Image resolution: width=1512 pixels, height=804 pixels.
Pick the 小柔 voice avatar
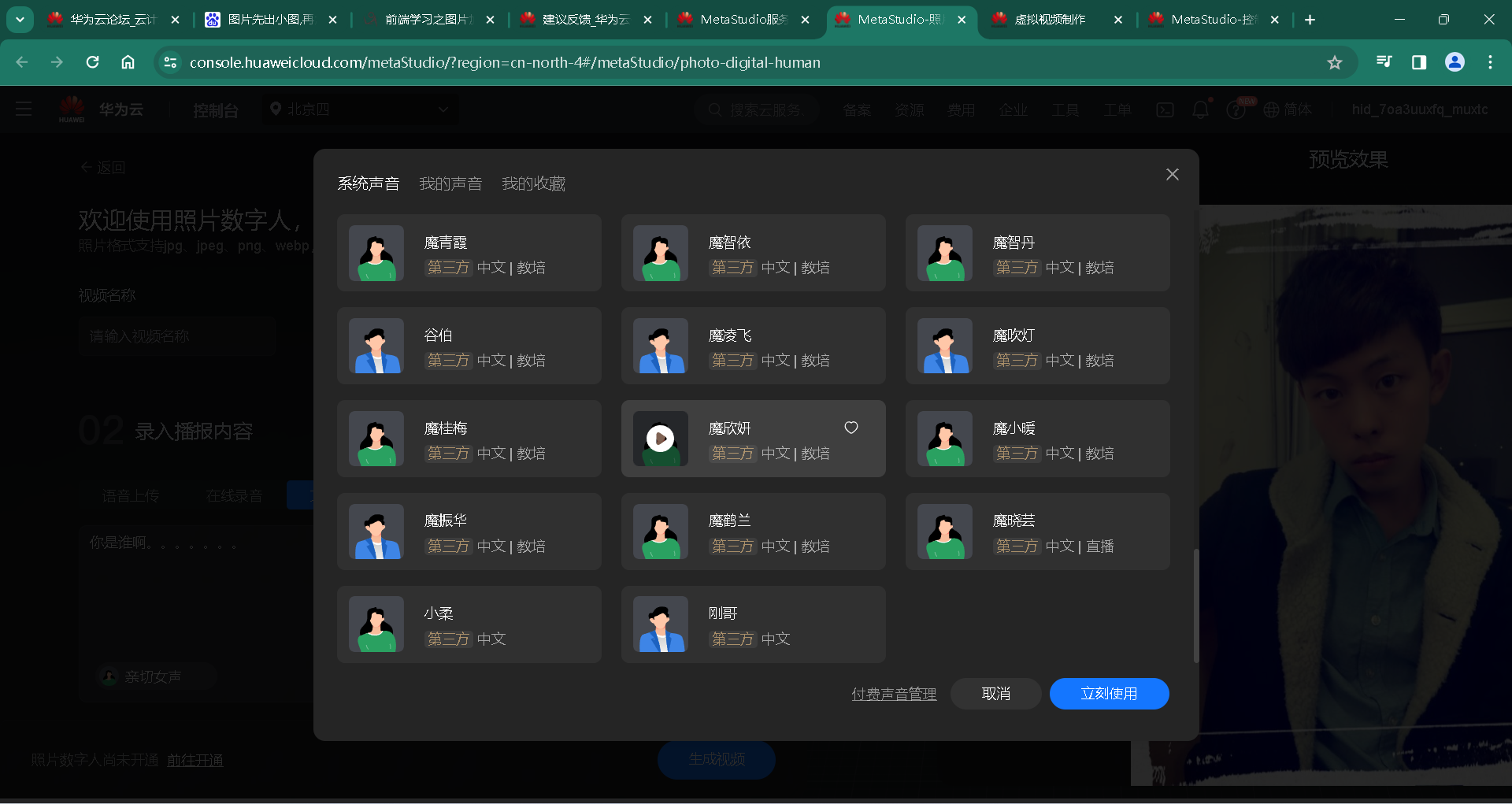376,624
